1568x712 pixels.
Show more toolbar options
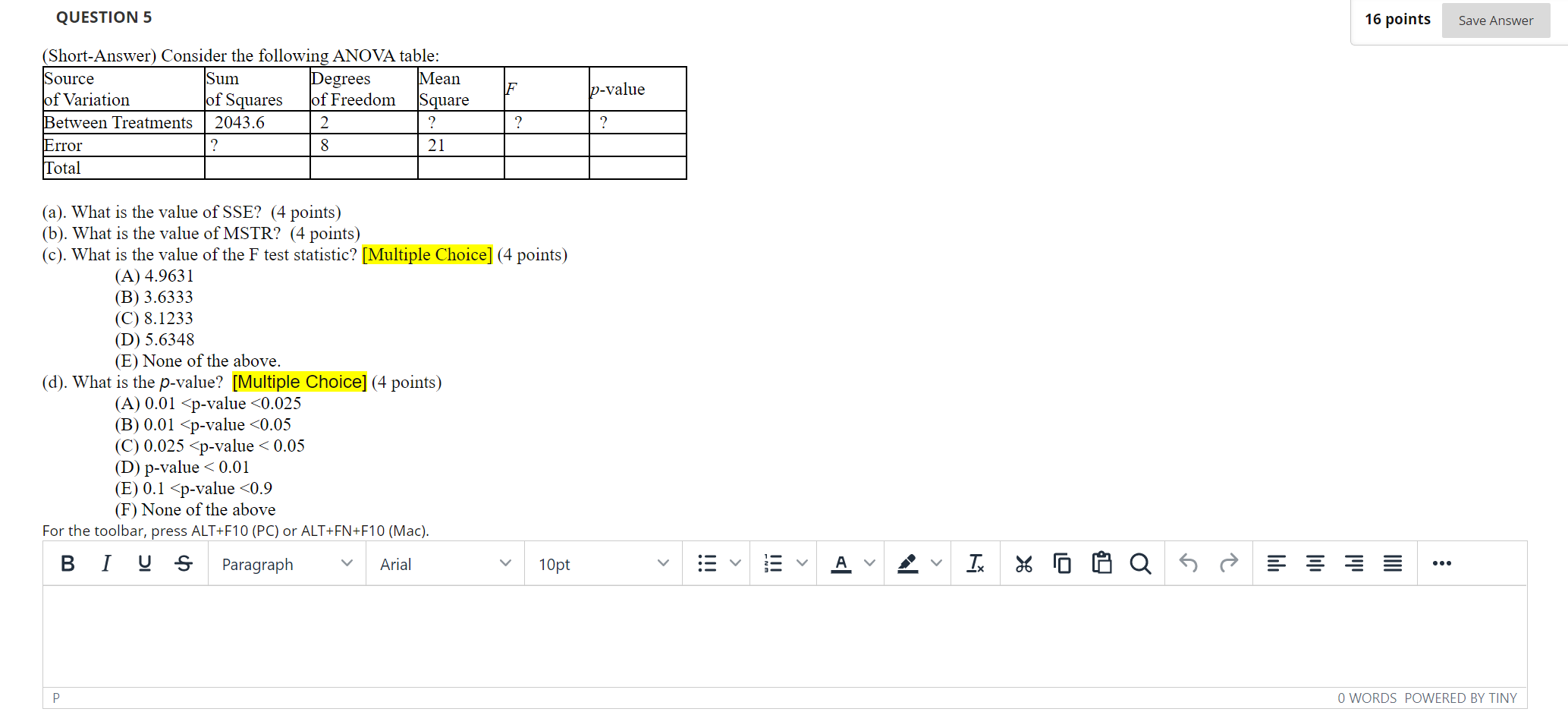(x=1442, y=563)
